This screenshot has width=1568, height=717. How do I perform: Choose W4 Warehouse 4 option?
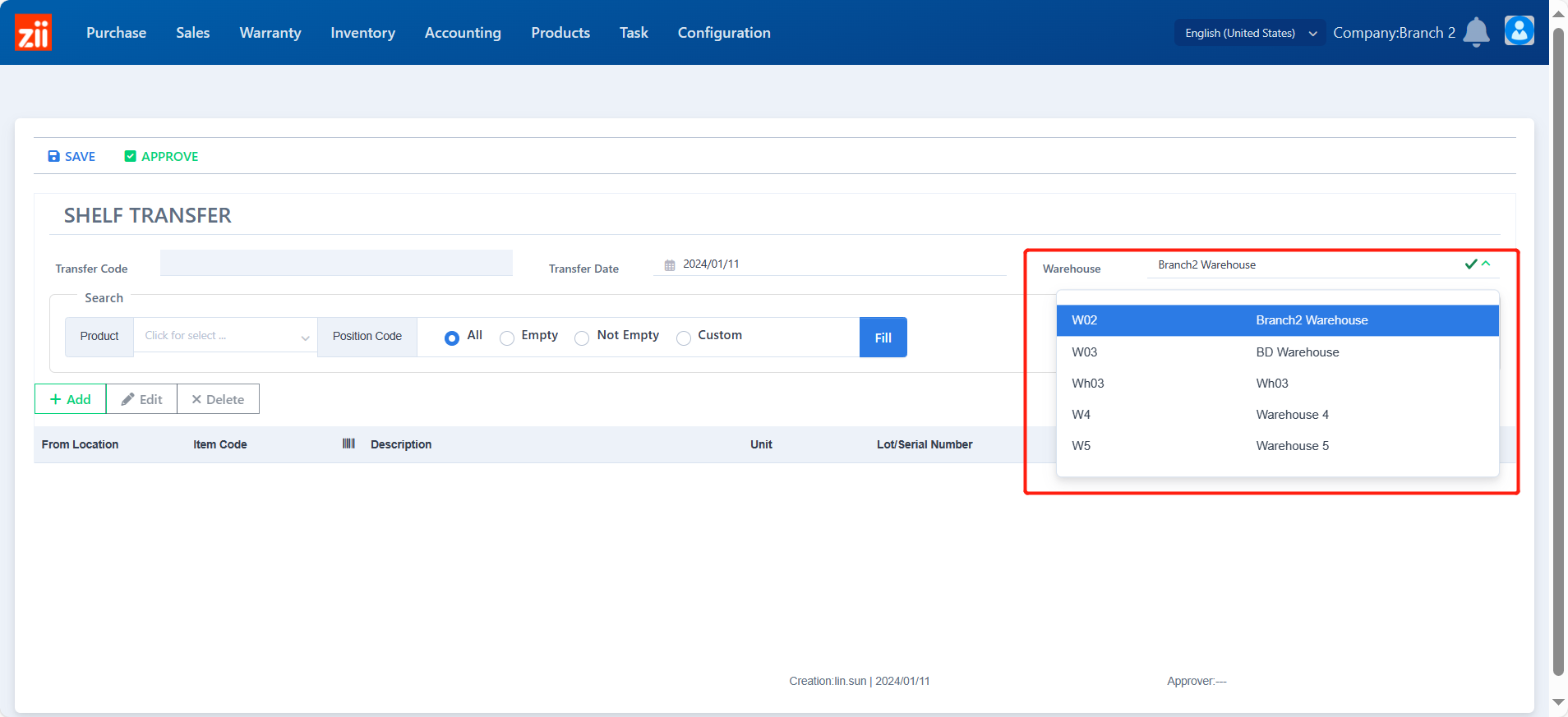tap(1277, 414)
